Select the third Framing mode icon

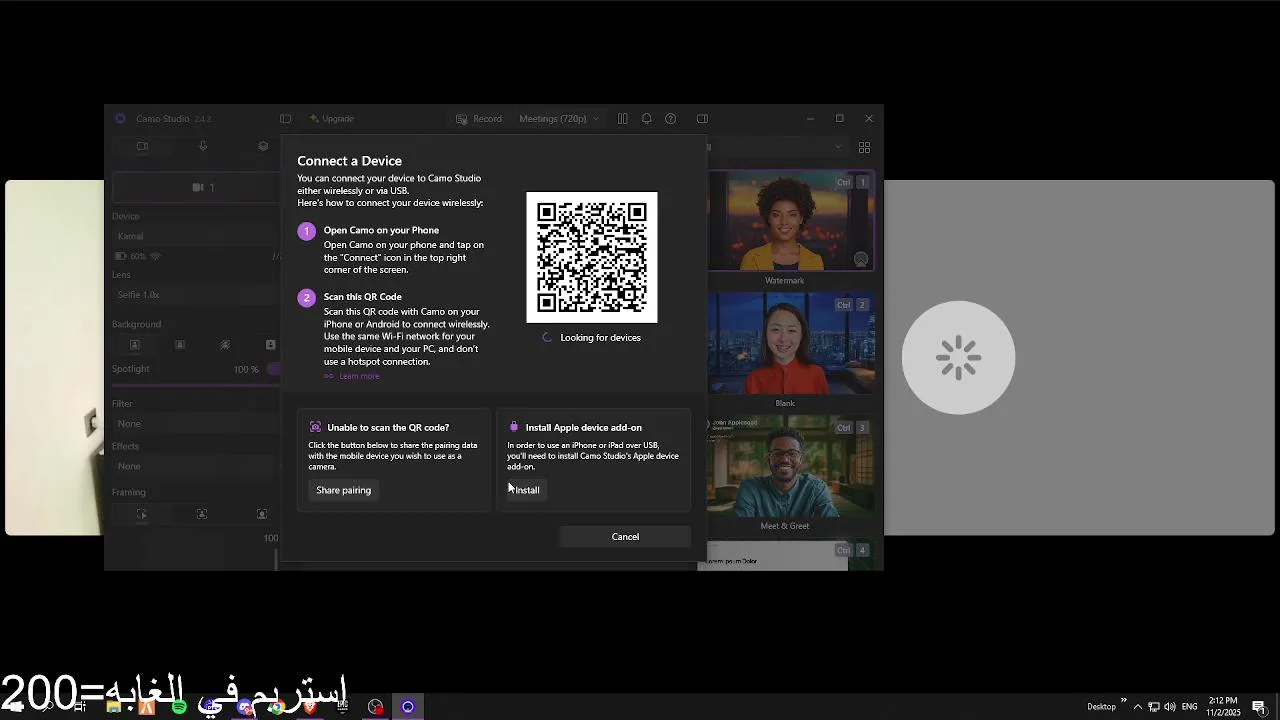(x=262, y=514)
